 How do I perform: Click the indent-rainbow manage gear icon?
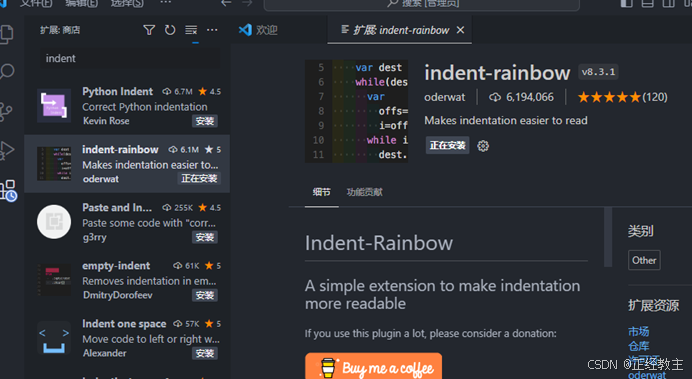click(x=483, y=146)
